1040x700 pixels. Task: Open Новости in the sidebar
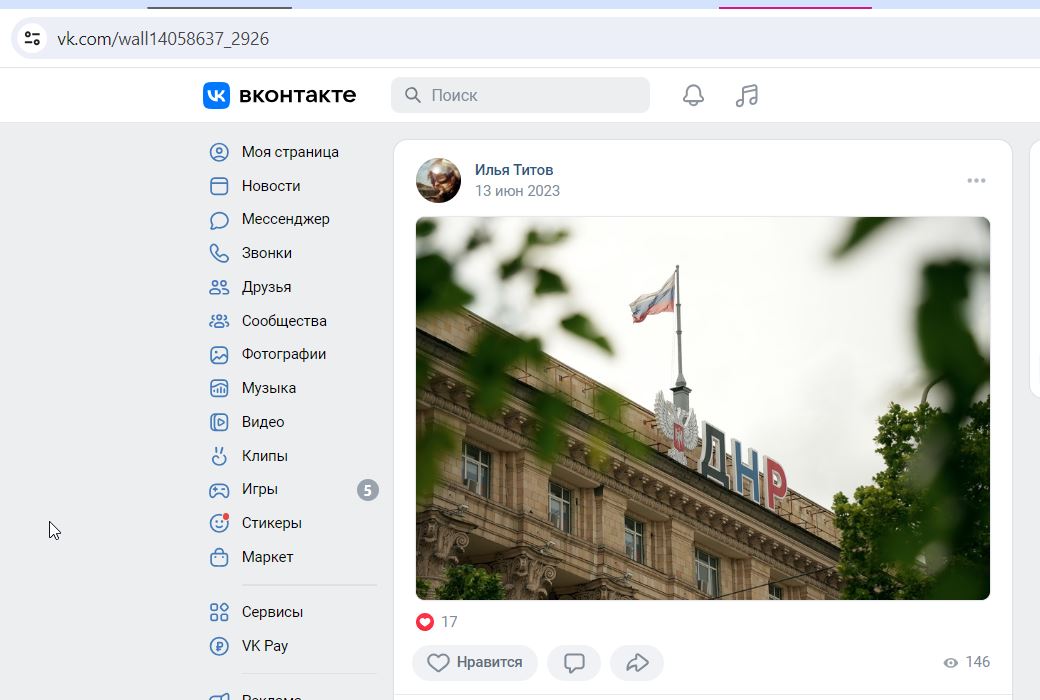click(271, 186)
